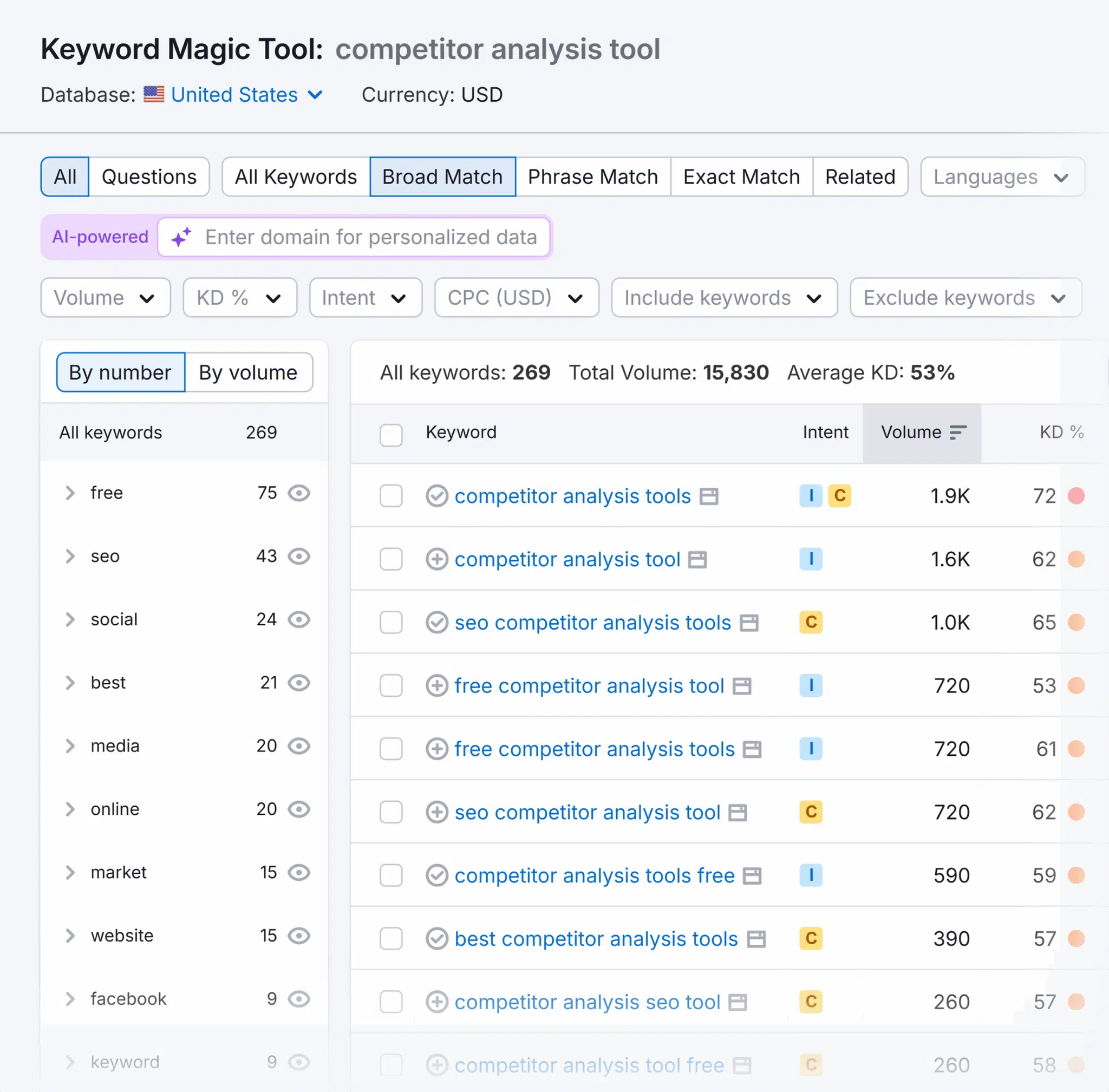Toggle the eye icon for seo group

point(299,557)
